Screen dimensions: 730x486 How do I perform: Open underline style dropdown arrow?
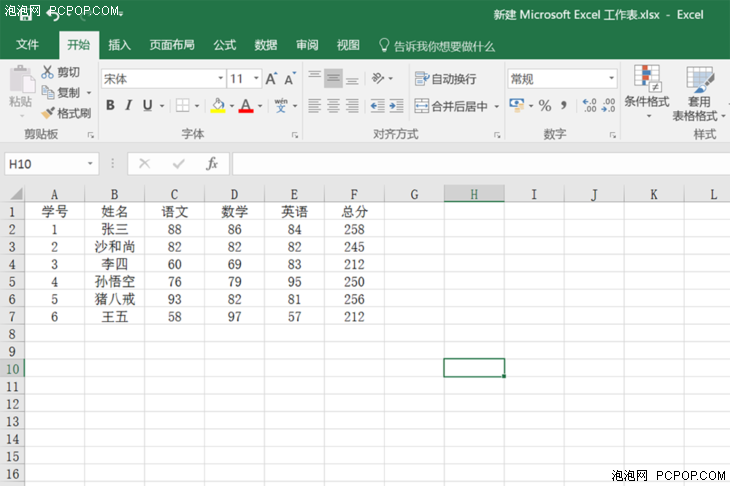pyautogui.click(x=162, y=106)
